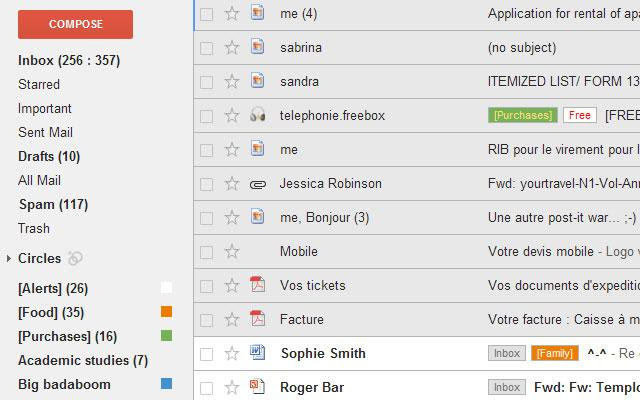The image size is (640, 400).
Task: Open the Spam (117) folder
Action: point(53,204)
